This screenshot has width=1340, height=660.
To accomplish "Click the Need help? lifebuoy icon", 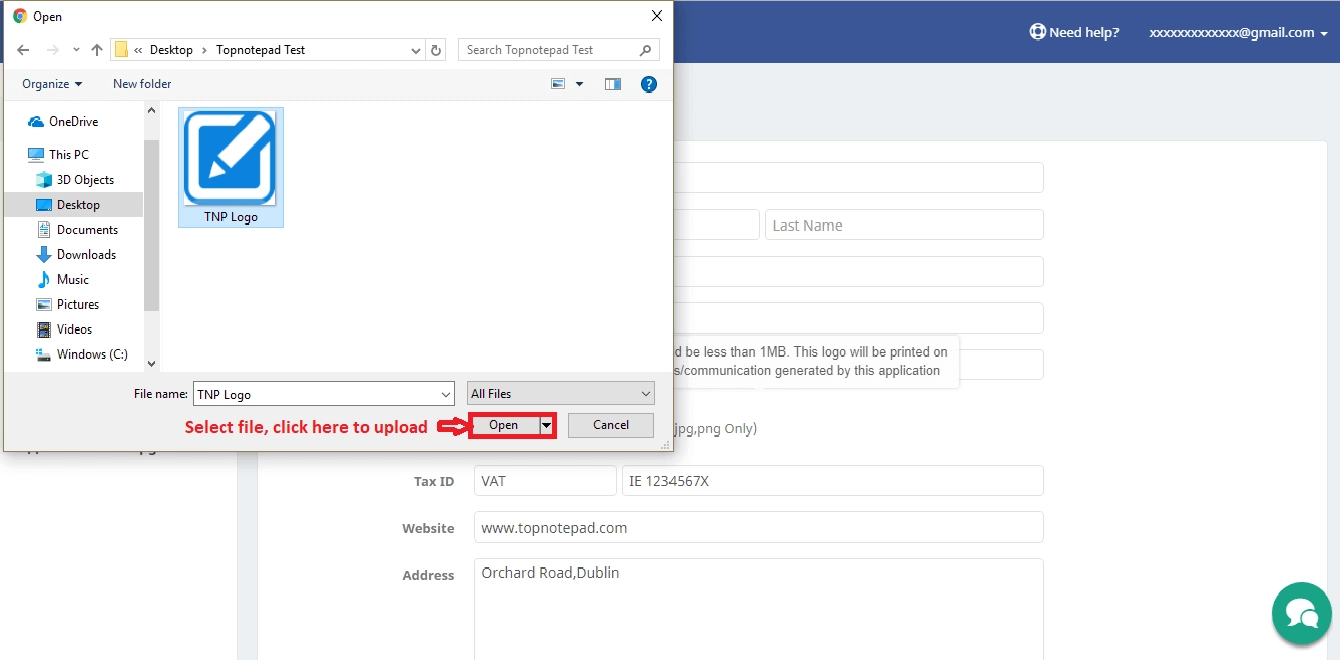I will coord(1038,32).
